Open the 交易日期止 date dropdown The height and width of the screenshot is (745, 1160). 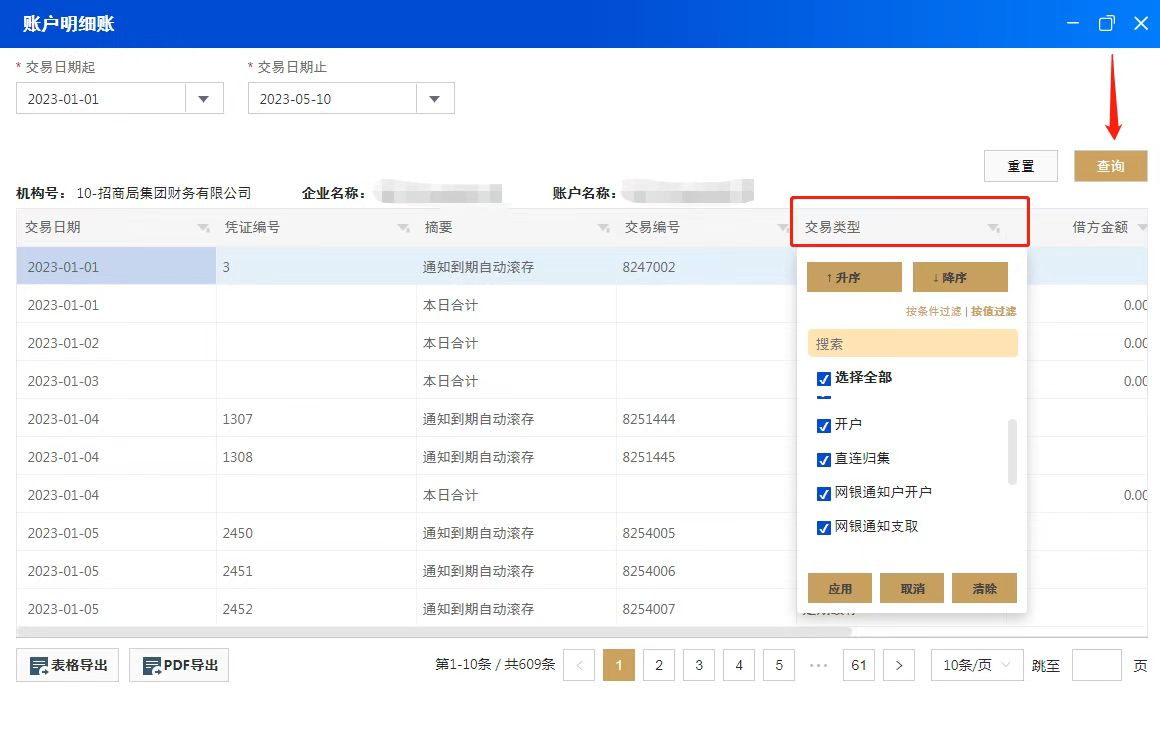pos(435,99)
